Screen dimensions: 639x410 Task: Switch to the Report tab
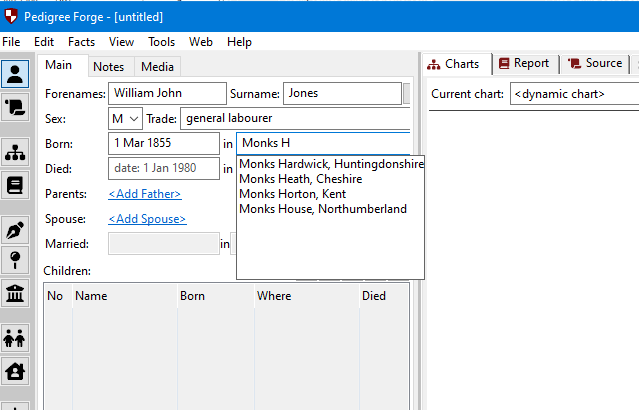coord(523,63)
